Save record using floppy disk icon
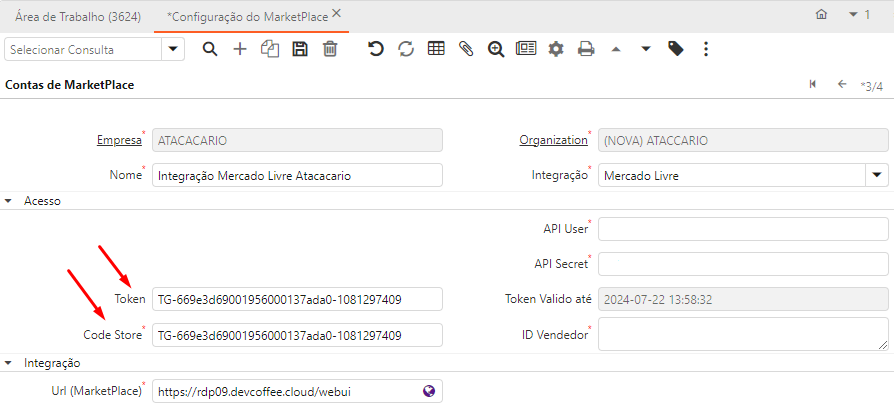The image size is (894, 407). pyautogui.click(x=299, y=49)
